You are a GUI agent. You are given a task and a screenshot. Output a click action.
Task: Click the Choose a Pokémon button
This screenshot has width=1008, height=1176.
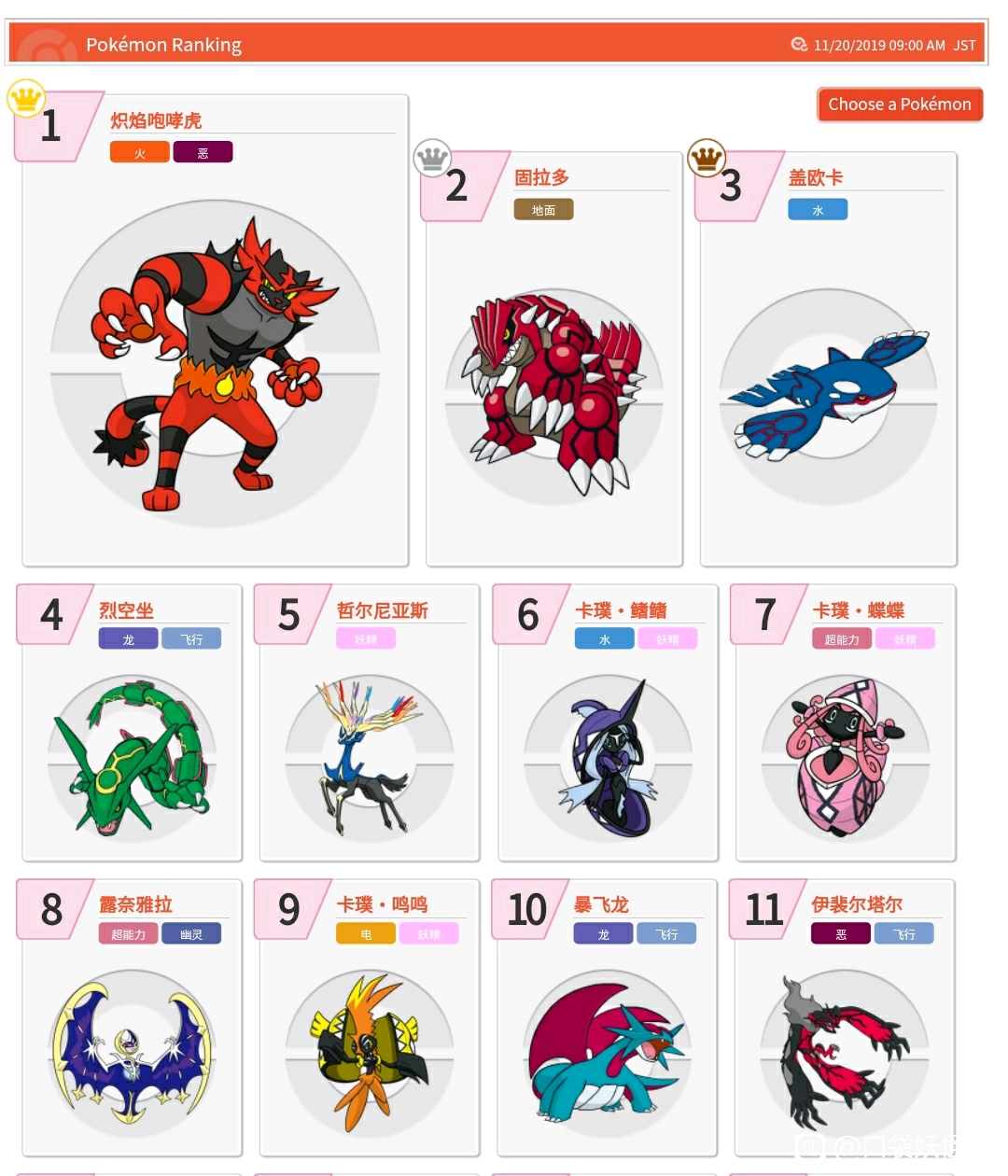click(900, 105)
